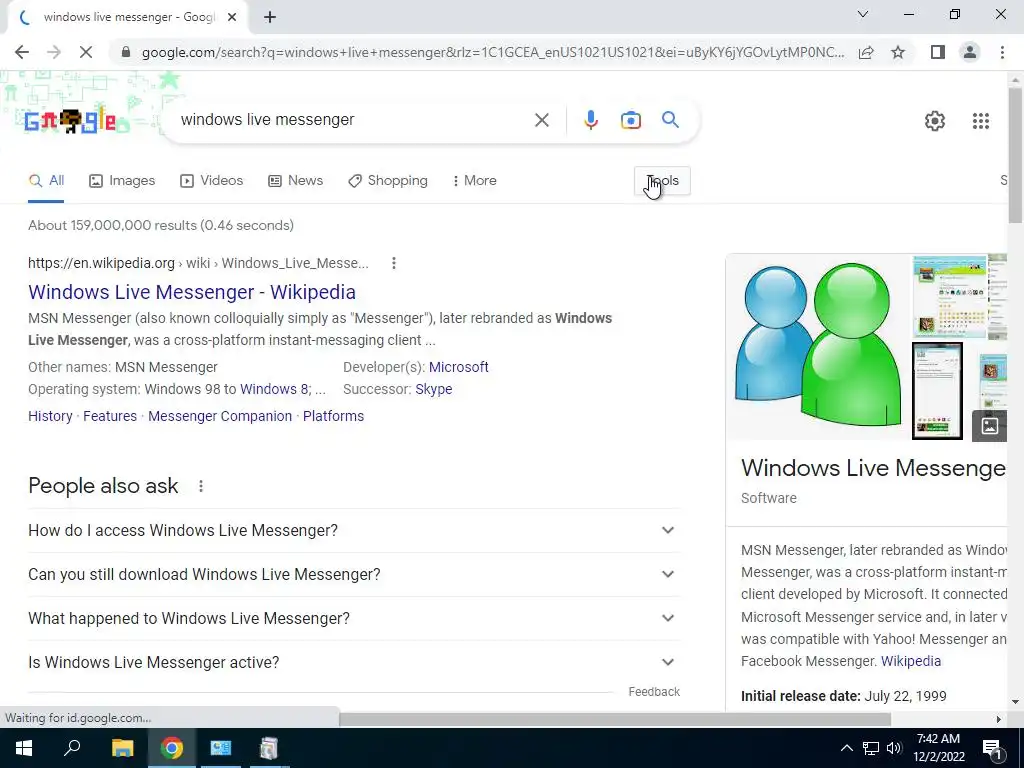1024x768 pixels.
Task: Stop loading the page
Action: click(86, 52)
